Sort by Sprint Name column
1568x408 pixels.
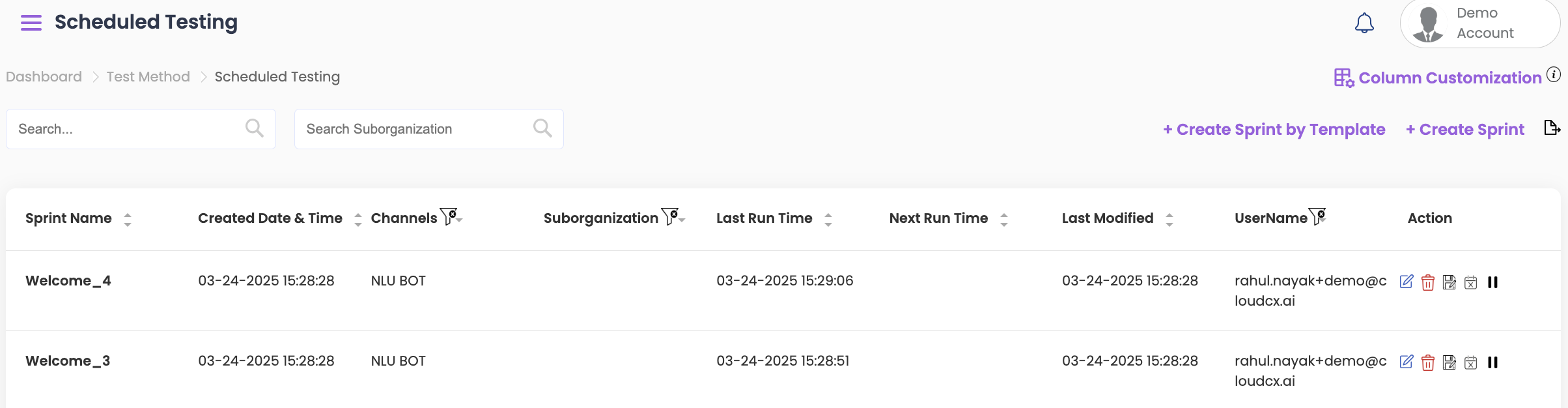click(128, 219)
